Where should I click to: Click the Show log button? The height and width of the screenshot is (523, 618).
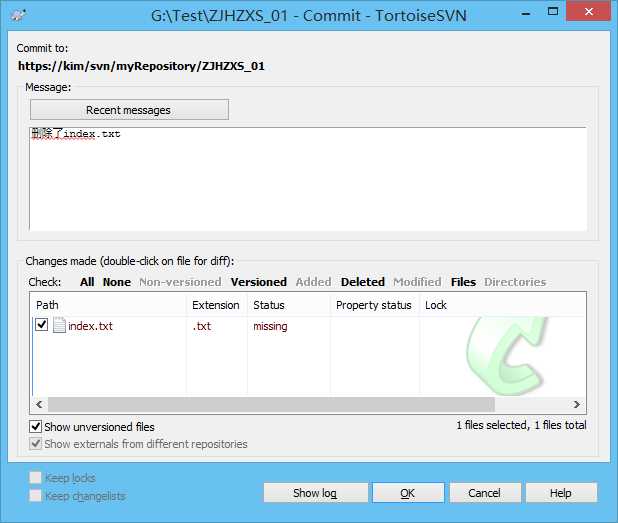tap(315, 493)
